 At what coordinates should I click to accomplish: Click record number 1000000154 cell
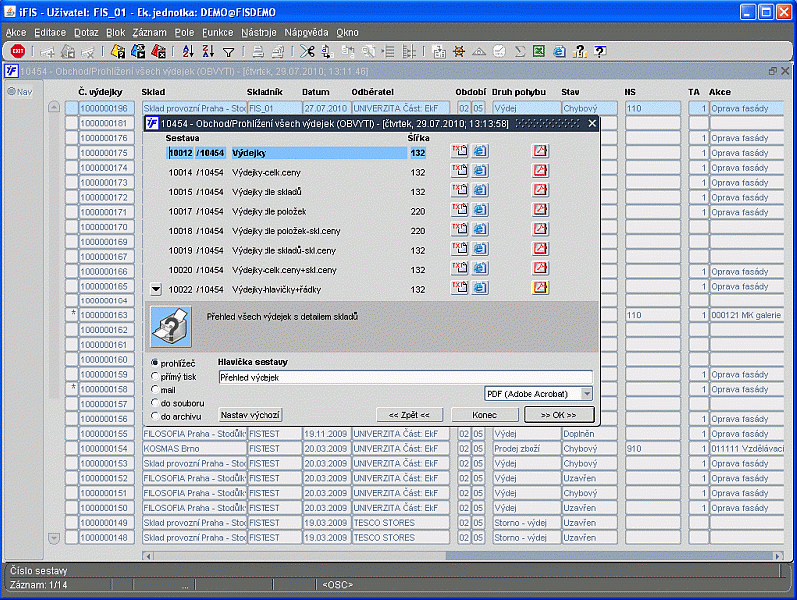(x=106, y=449)
